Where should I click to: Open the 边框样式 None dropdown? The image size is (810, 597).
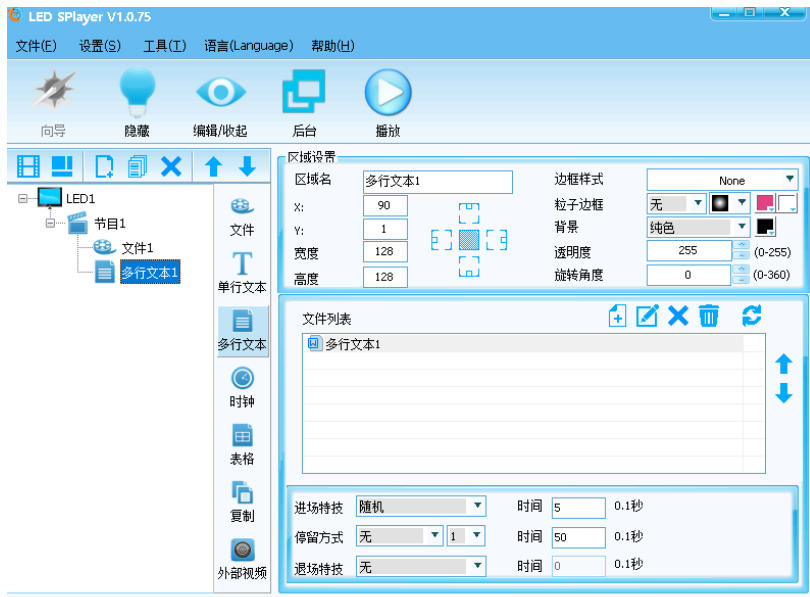725,179
